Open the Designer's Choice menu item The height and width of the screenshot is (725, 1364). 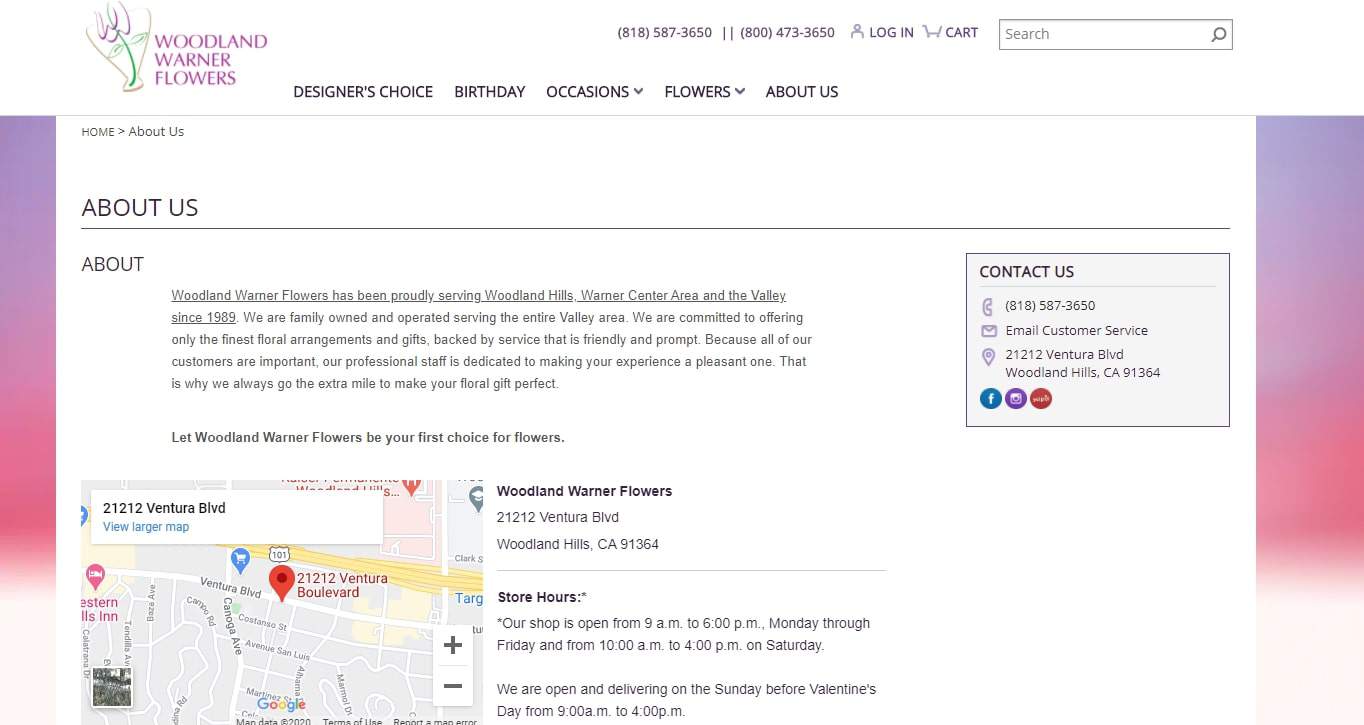[363, 92]
